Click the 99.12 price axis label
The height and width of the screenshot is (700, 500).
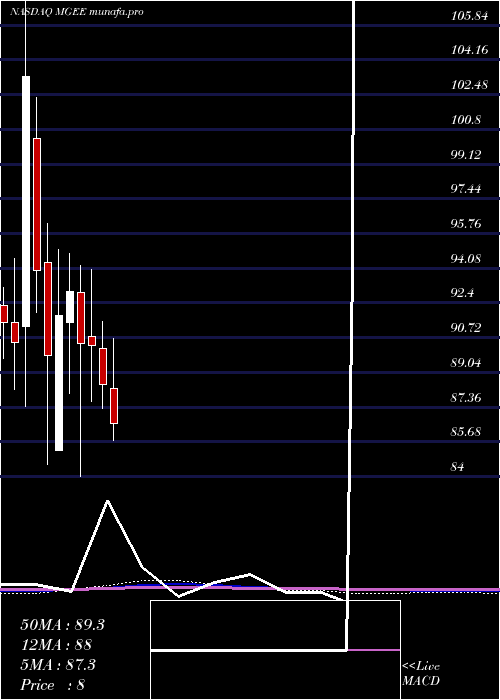[466, 154]
